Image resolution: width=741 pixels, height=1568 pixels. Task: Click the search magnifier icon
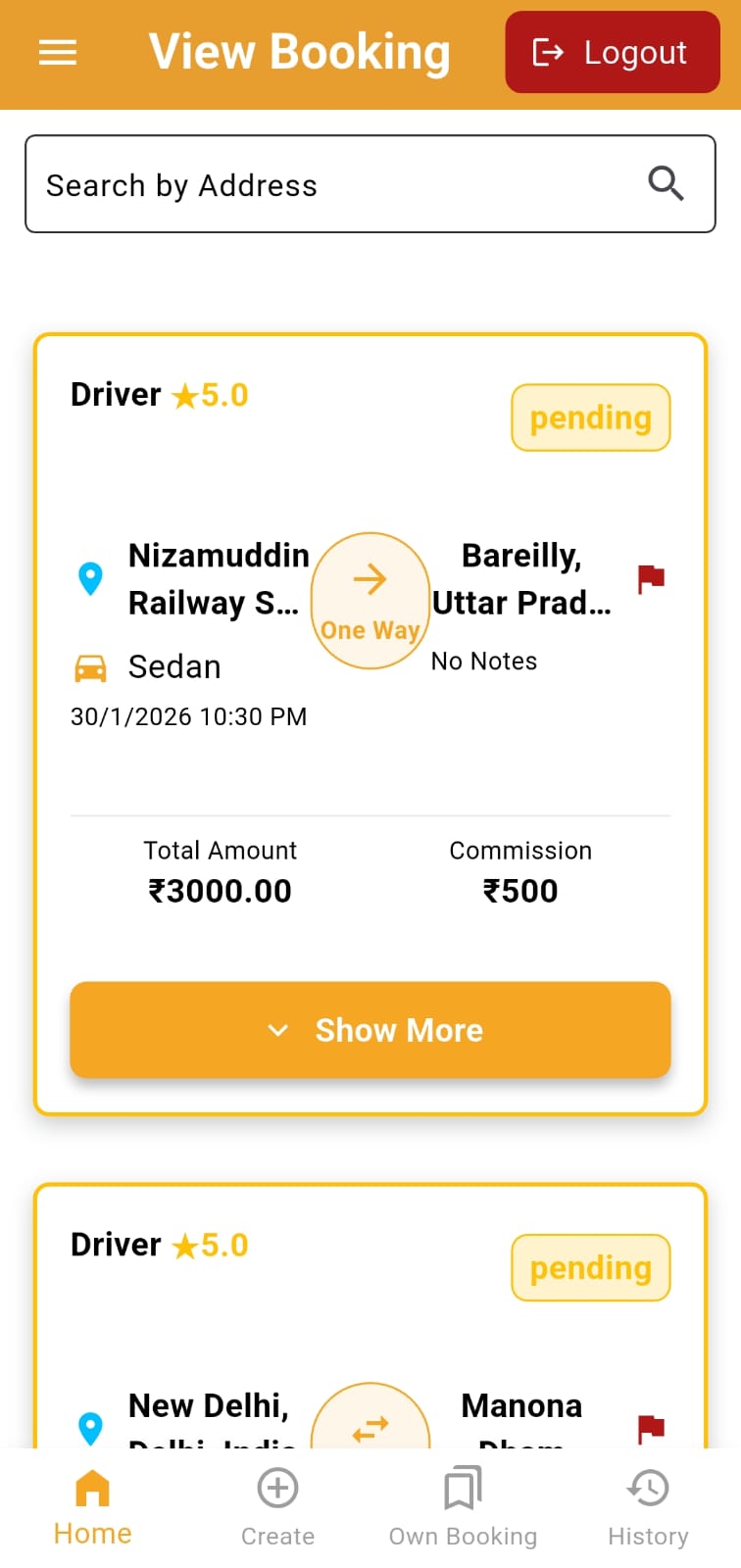[666, 183]
